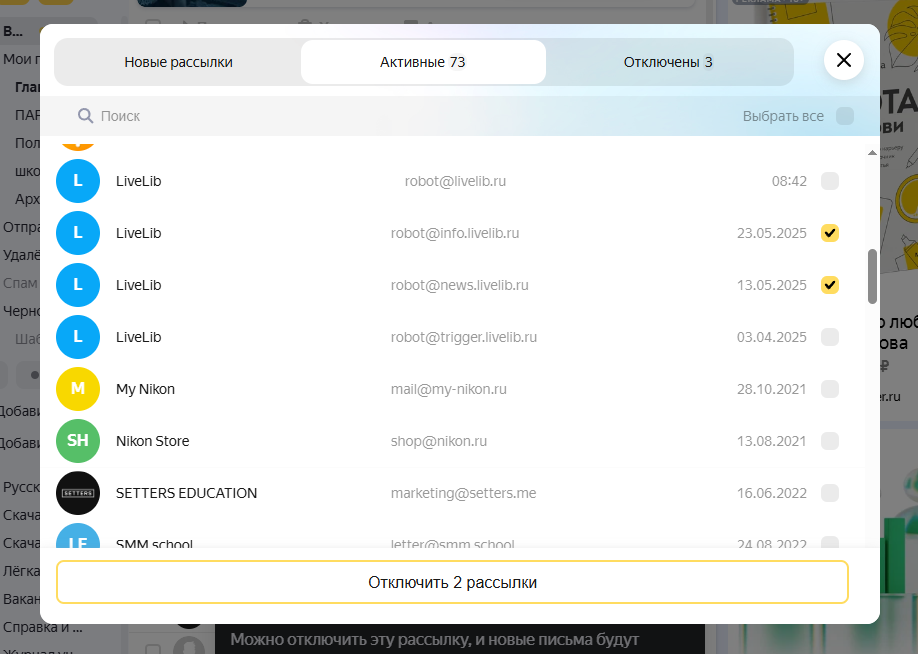The width and height of the screenshot is (918, 654).
Task: Select the Nikon Store checkbox
Action: (829, 441)
